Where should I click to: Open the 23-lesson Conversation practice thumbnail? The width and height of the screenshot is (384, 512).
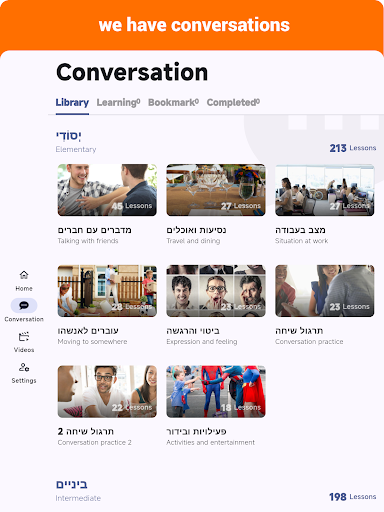[325, 291]
